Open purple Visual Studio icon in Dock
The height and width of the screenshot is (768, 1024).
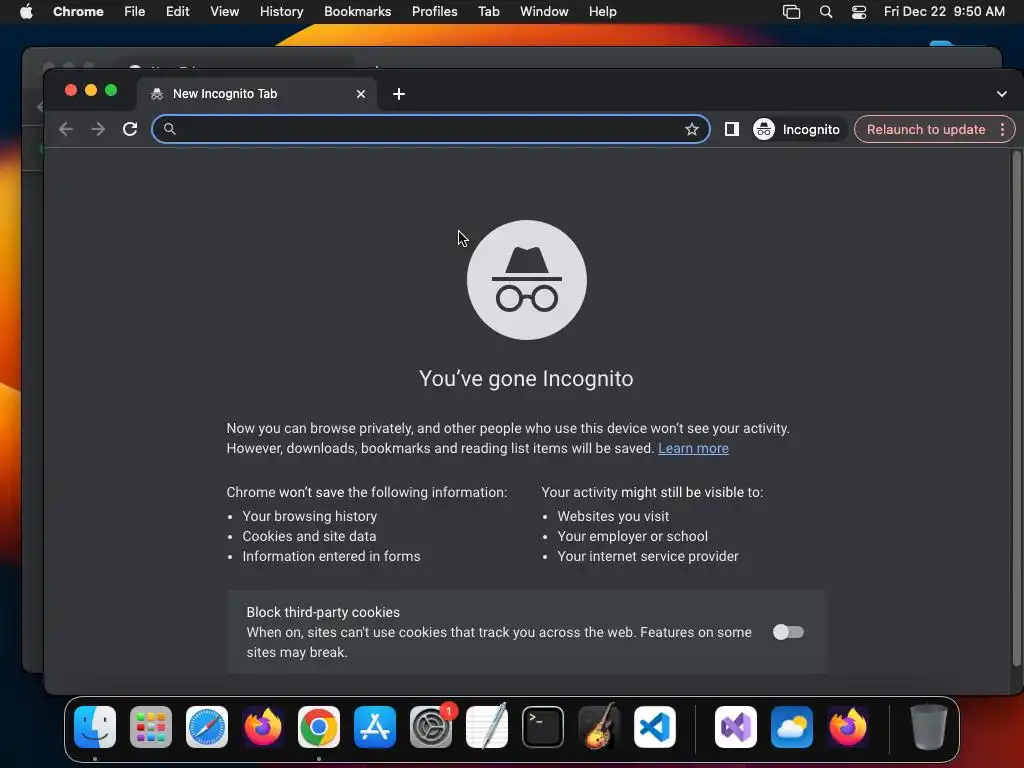[x=736, y=727]
